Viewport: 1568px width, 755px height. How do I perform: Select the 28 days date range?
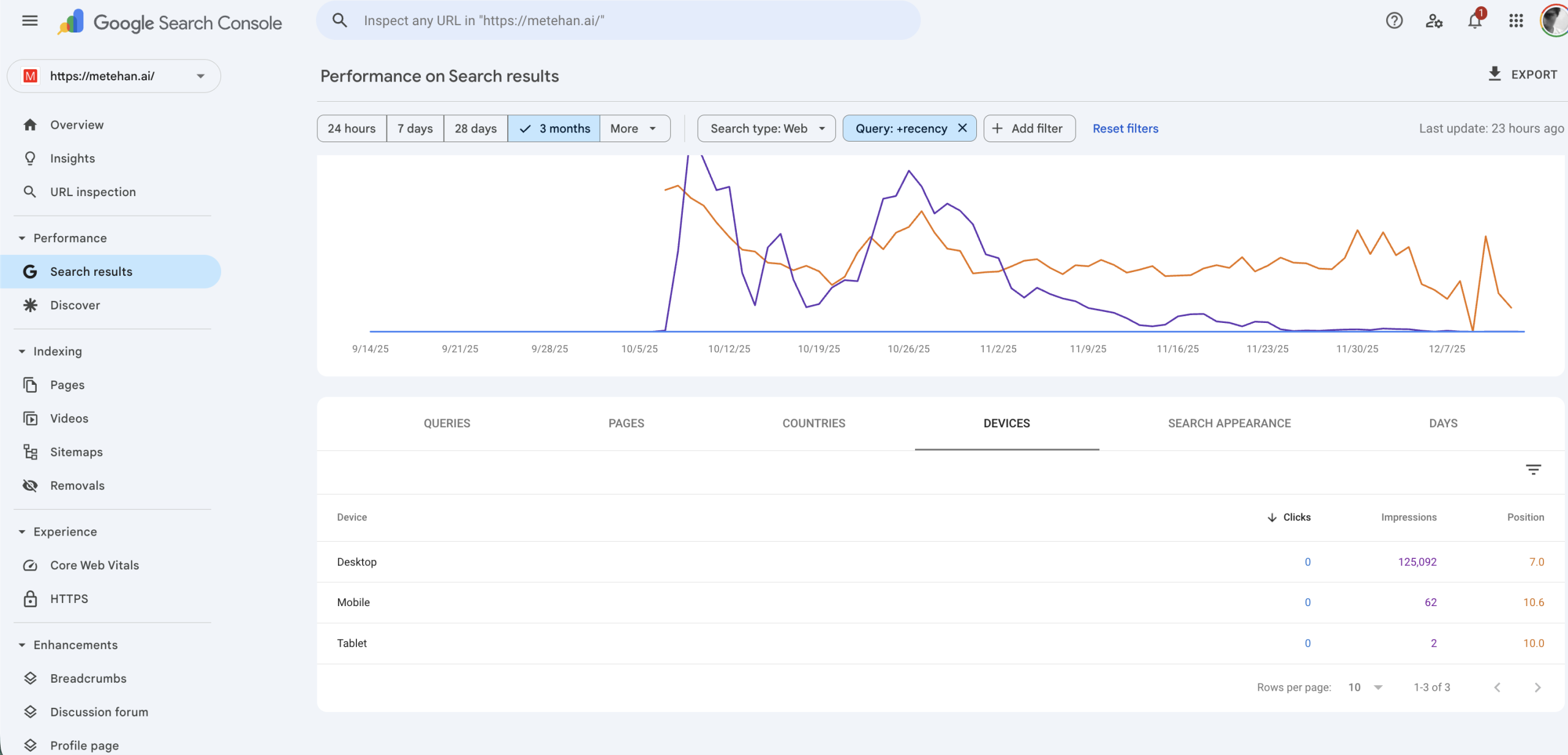[475, 129]
